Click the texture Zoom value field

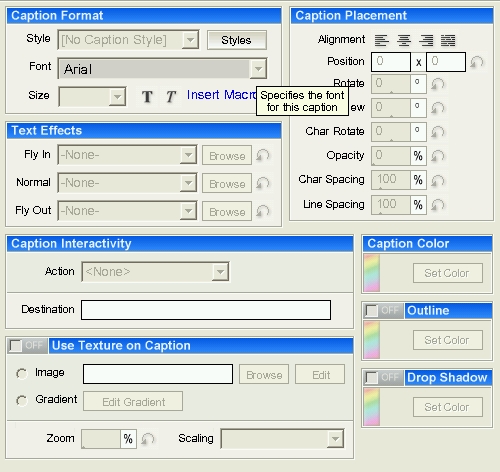(x=101, y=439)
